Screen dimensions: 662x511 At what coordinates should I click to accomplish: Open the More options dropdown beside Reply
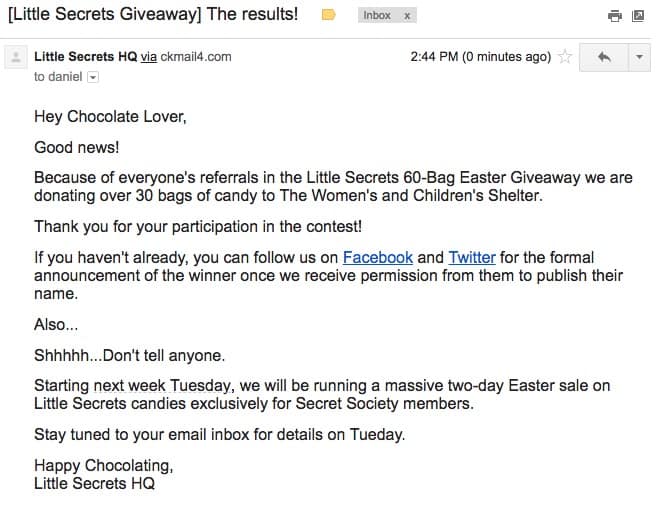[638, 57]
